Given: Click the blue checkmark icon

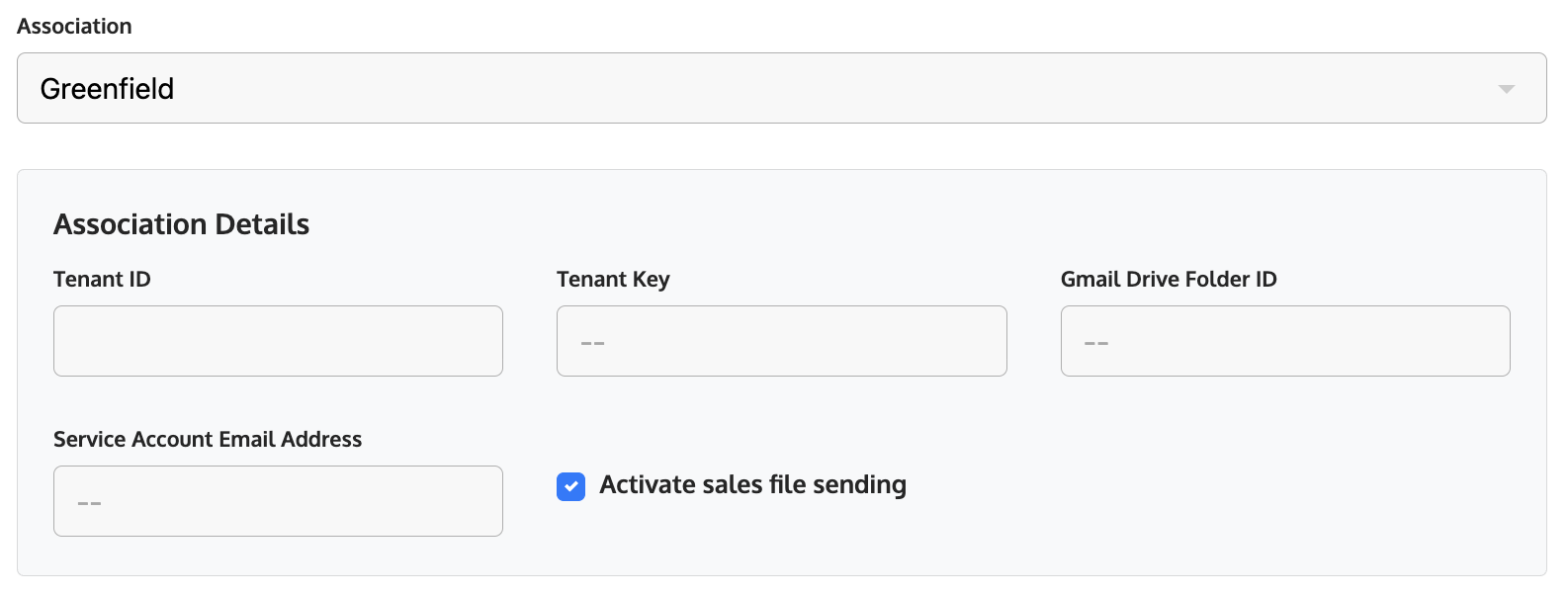Looking at the screenshot, I should tap(570, 486).
